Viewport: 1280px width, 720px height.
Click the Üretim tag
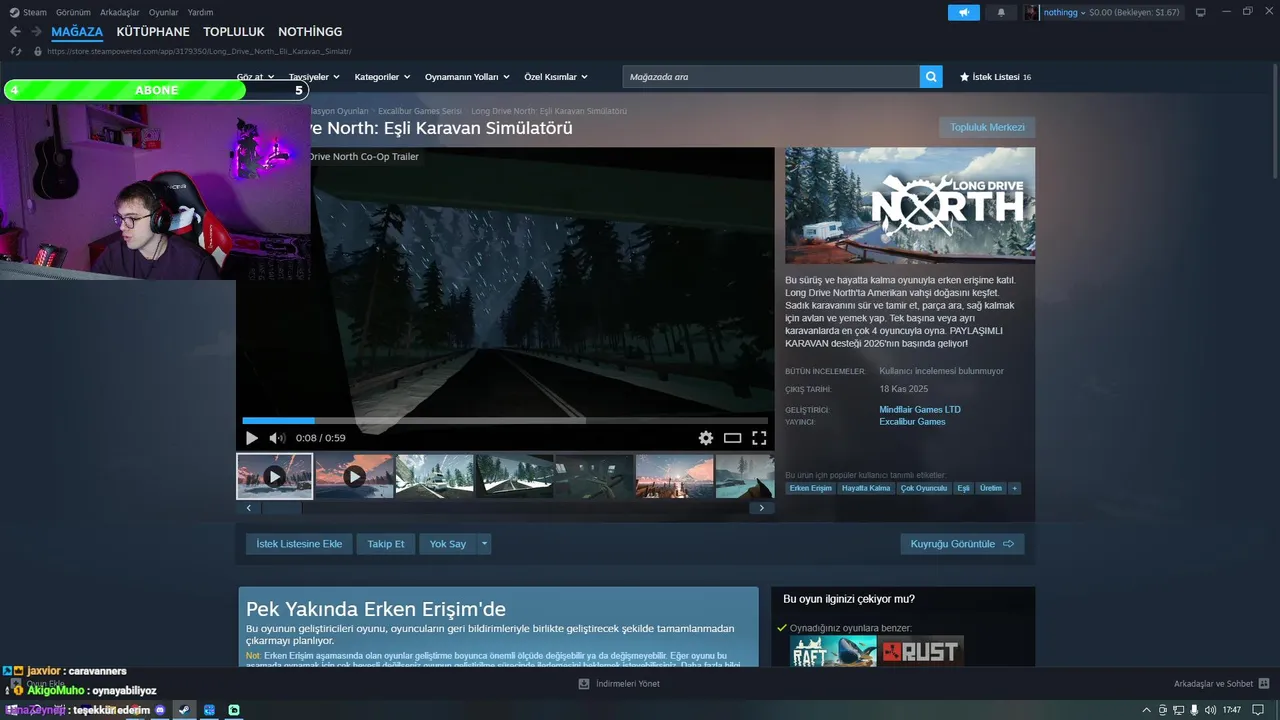pos(991,488)
